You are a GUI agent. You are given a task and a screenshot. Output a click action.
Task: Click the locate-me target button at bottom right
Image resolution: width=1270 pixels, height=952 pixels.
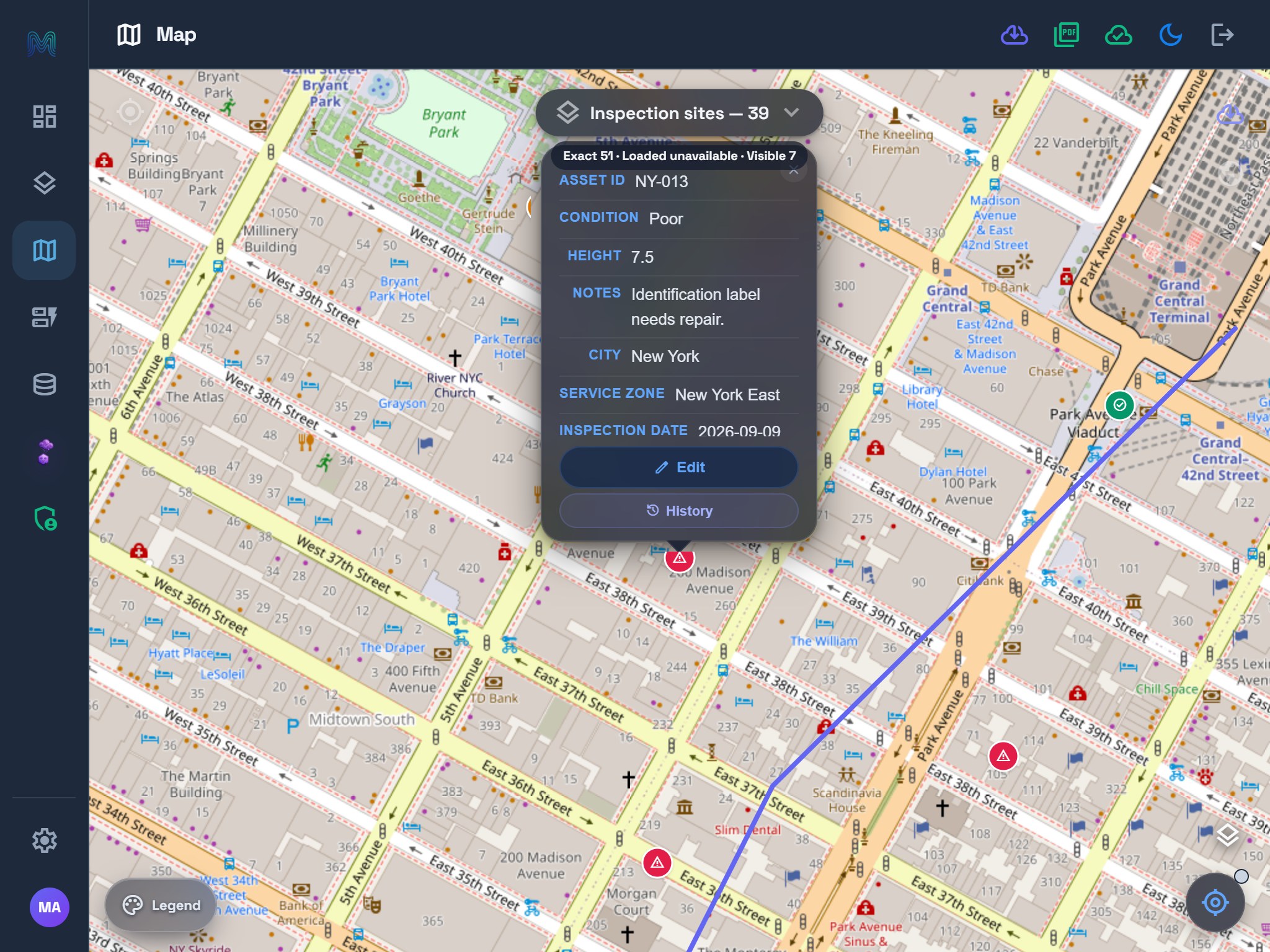(1215, 902)
